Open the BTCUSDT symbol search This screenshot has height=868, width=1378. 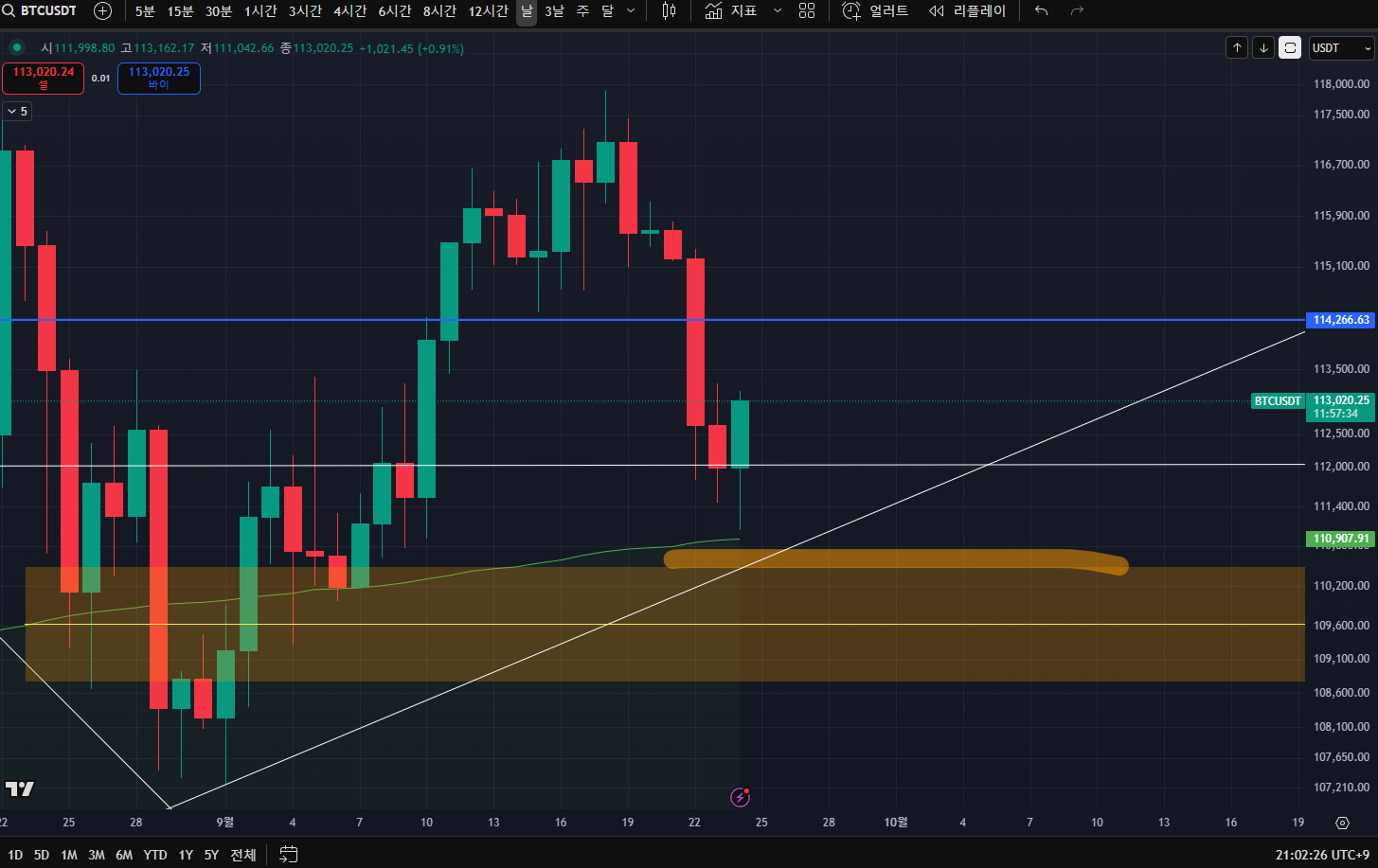click(x=41, y=11)
